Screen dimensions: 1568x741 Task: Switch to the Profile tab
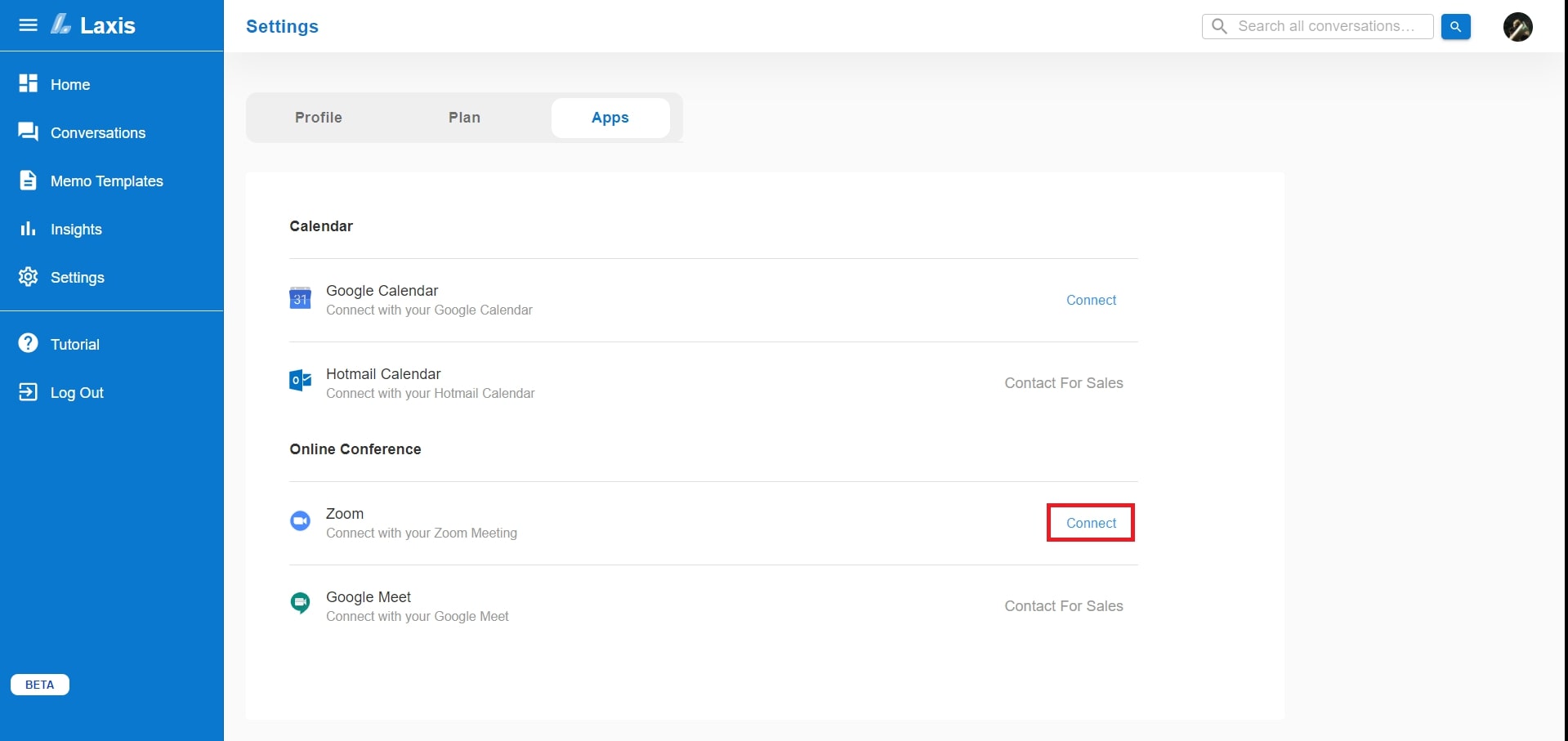click(x=319, y=118)
